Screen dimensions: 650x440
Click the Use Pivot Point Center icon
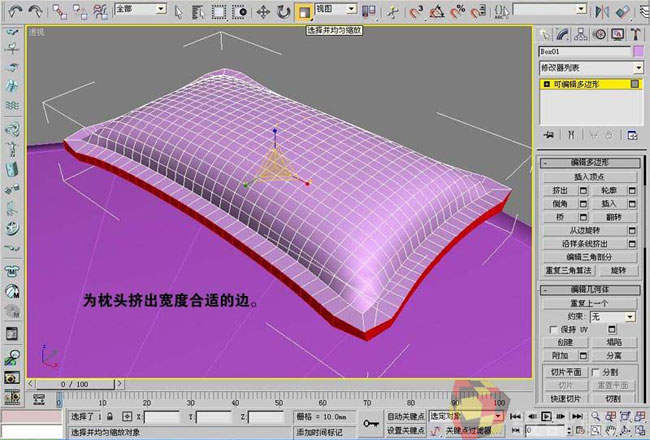click(x=369, y=12)
